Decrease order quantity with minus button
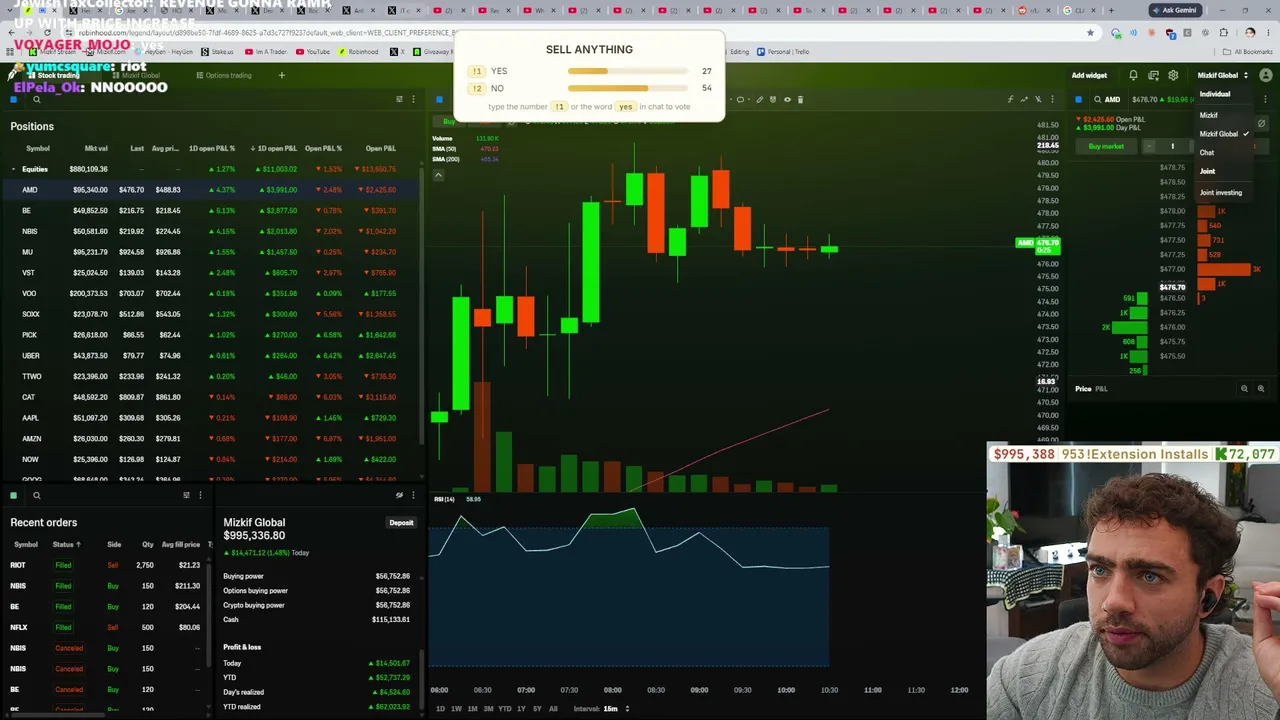The image size is (1280, 720). tap(1149, 146)
